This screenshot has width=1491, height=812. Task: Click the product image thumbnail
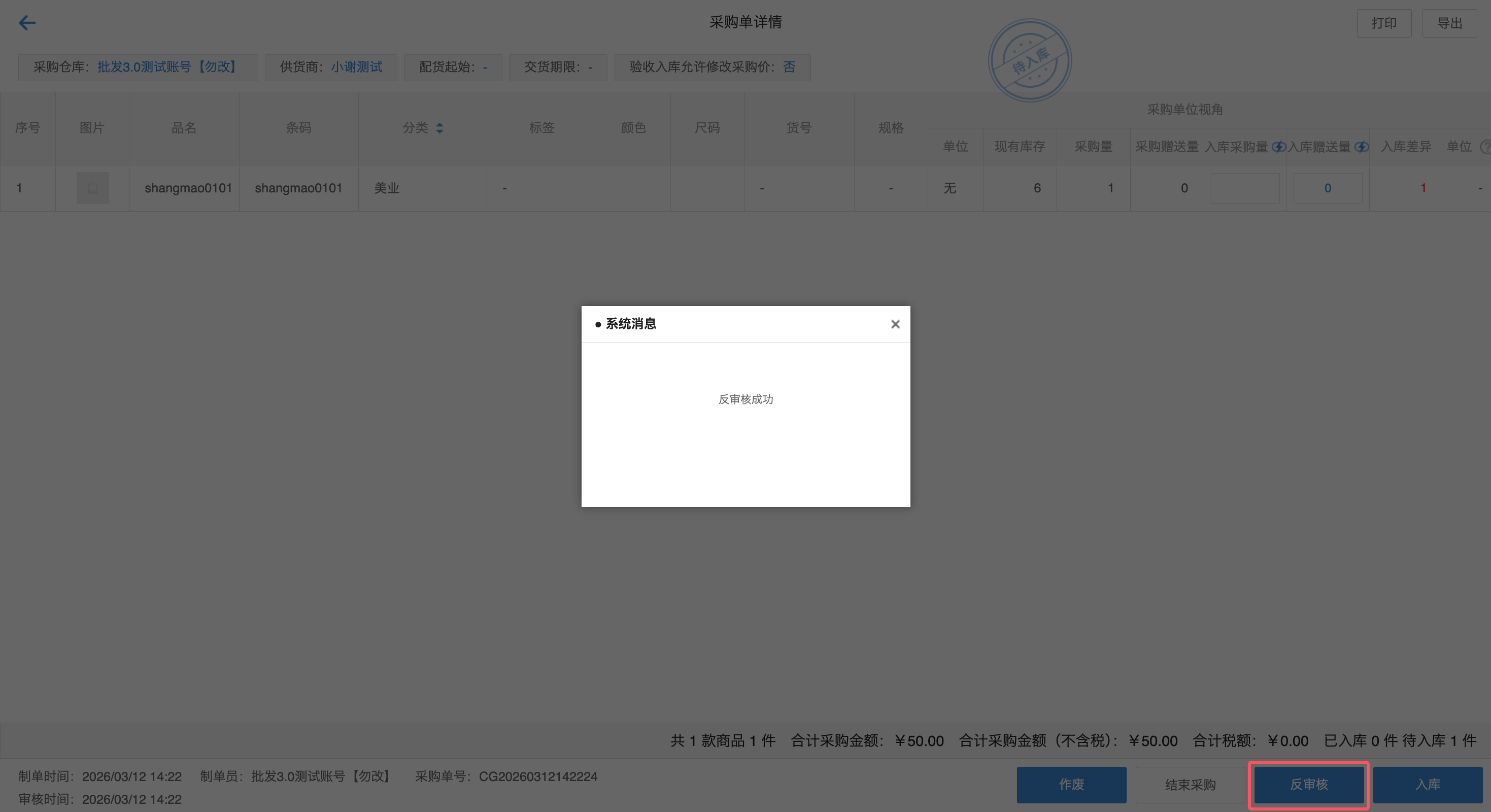[92, 187]
